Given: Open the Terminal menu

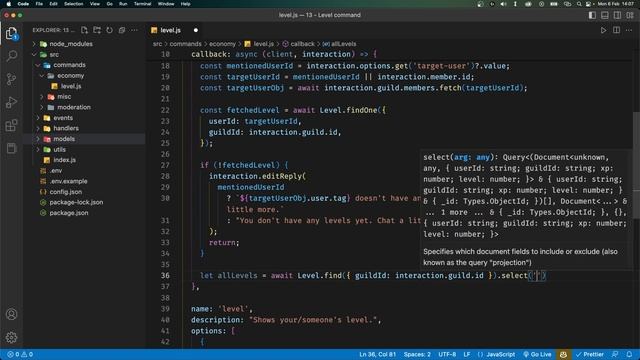Looking at the screenshot, I should pyautogui.click(x=142, y=4).
